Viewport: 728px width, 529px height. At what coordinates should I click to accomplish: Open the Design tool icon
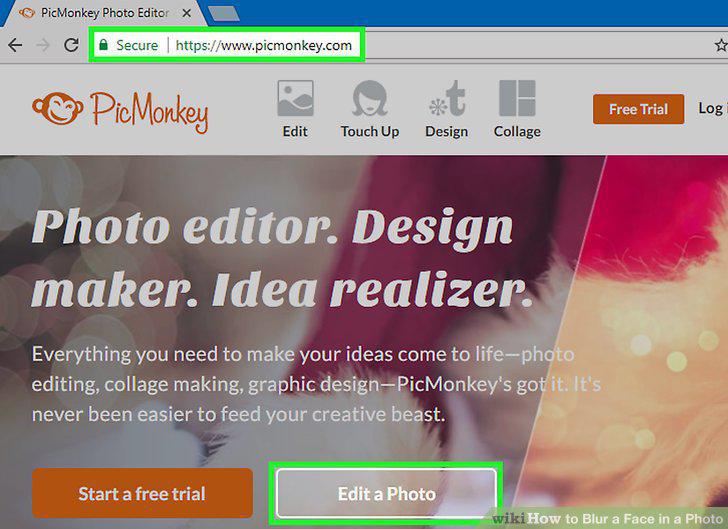tap(447, 98)
